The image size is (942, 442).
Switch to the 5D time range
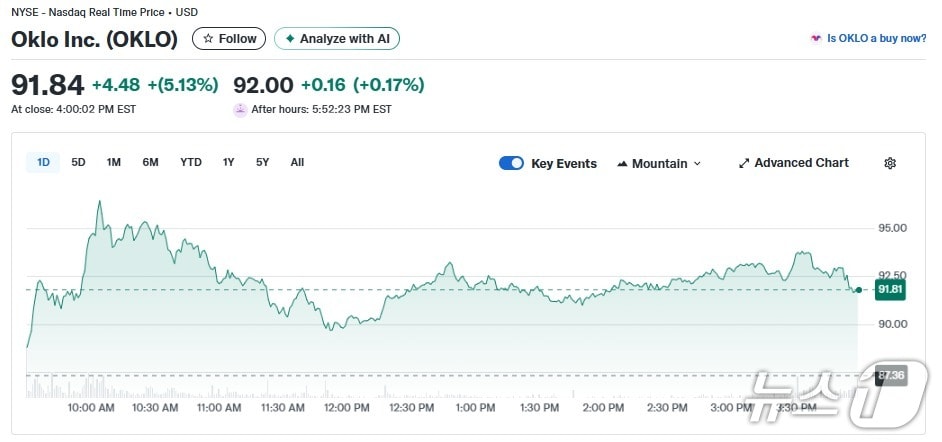click(x=78, y=162)
